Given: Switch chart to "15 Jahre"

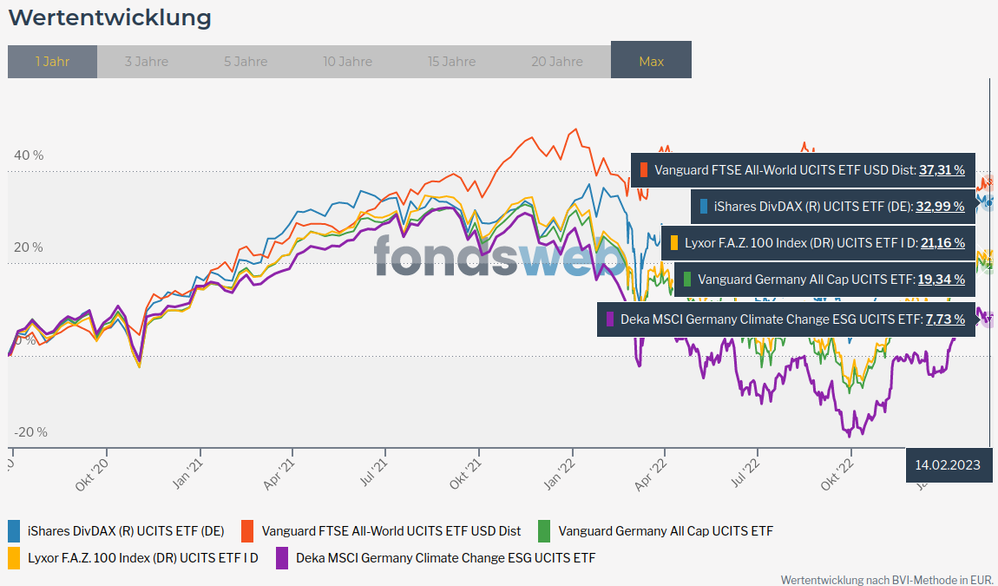Looking at the screenshot, I should (452, 61).
